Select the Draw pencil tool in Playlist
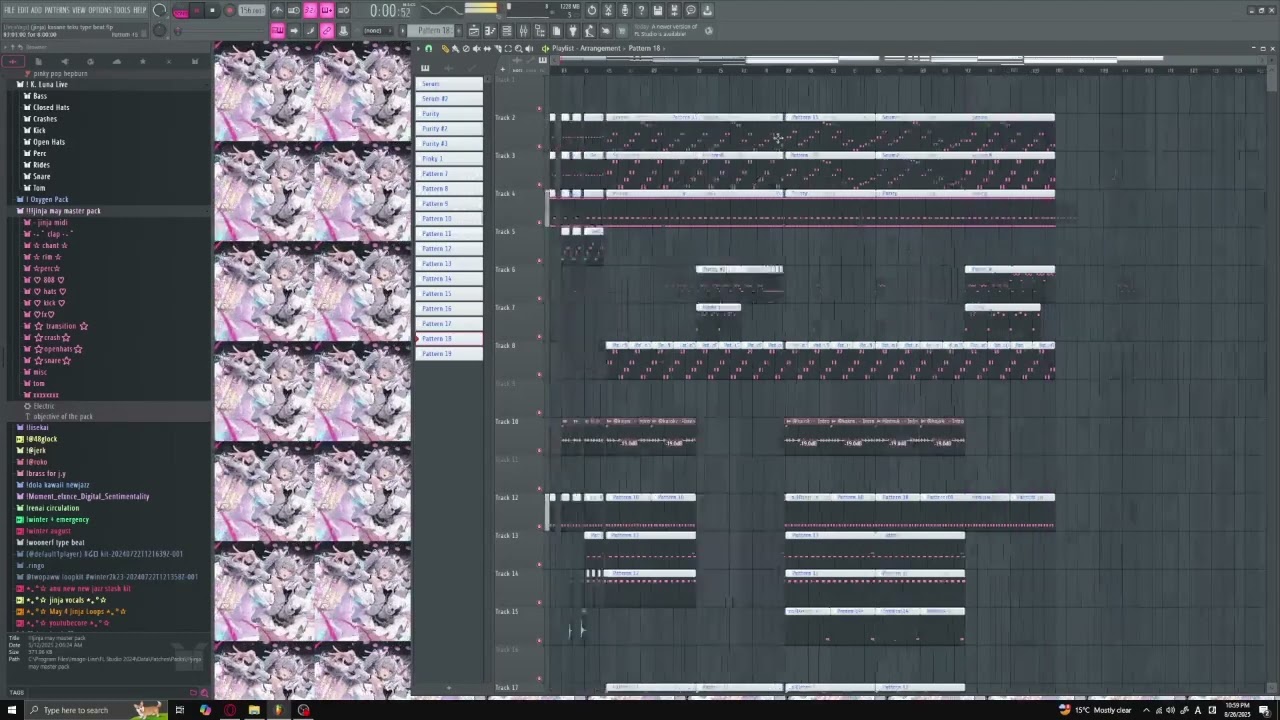The image size is (1280, 720). [x=445, y=48]
